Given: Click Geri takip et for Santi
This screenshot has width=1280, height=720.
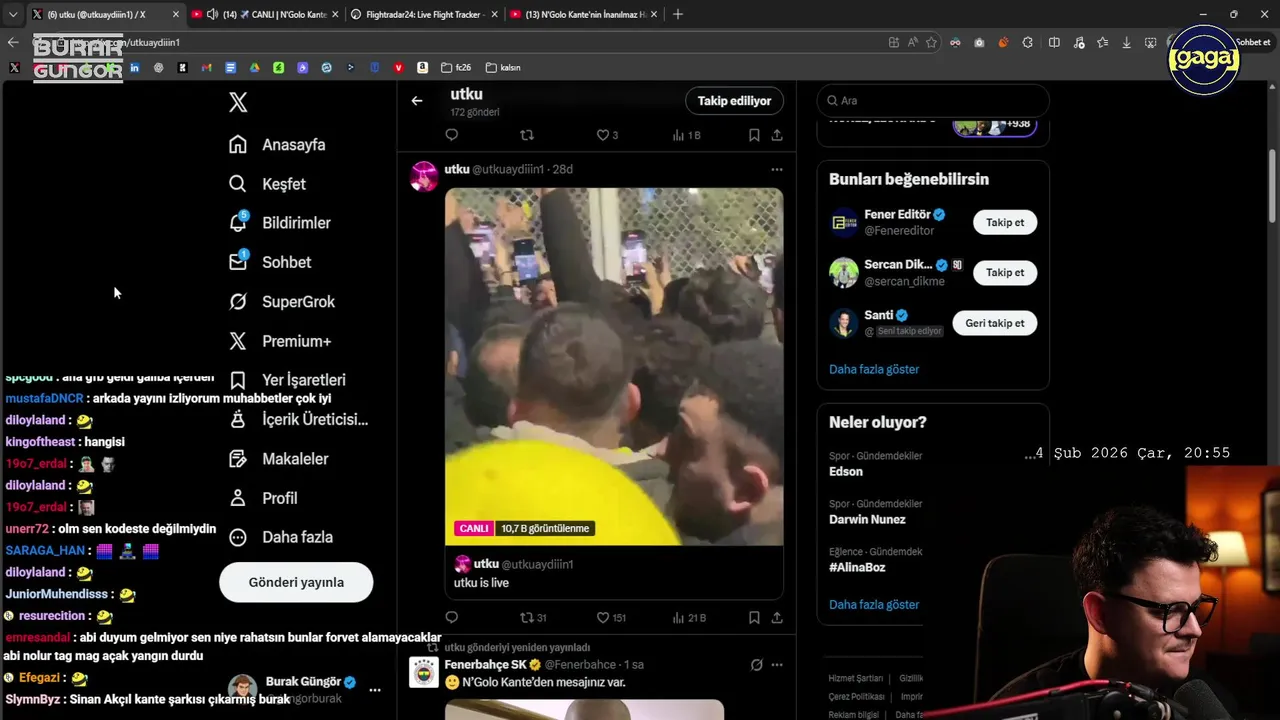Looking at the screenshot, I should (995, 323).
